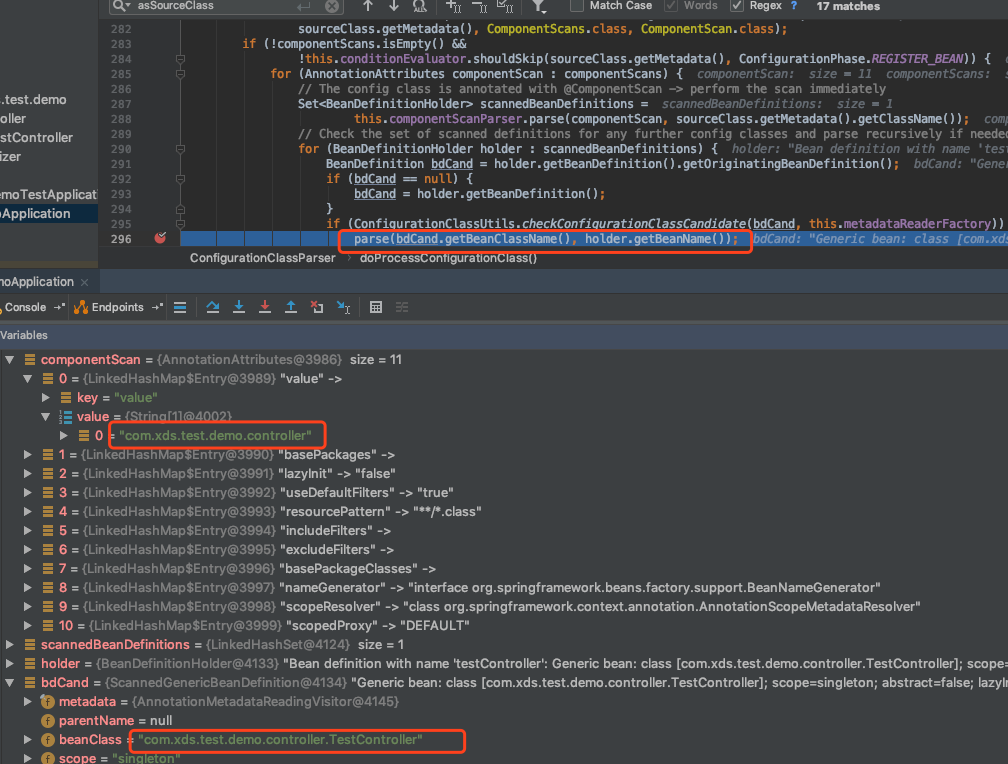
Task: Toggle breakpoint on line 296
Action: coord(160,238)
